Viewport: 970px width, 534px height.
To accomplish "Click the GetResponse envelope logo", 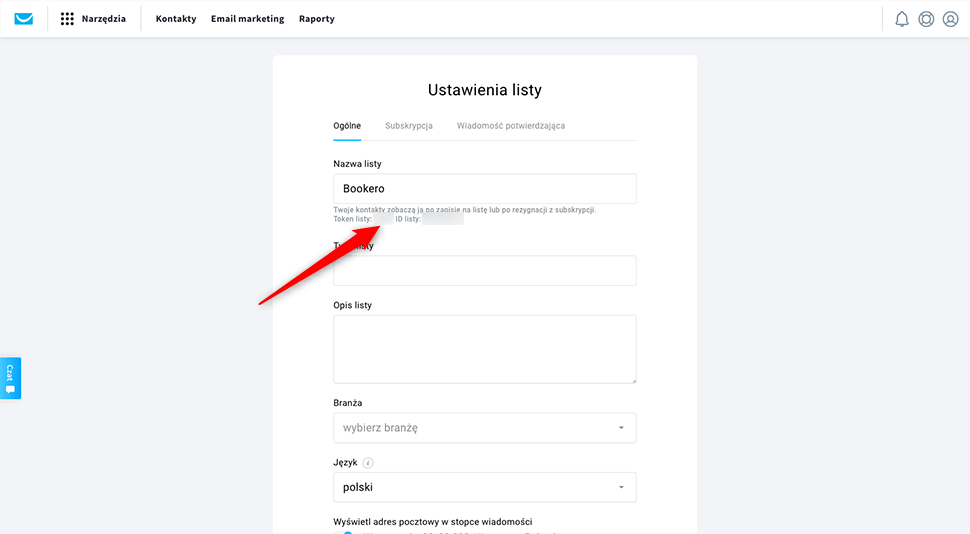I will pos(23,19).
